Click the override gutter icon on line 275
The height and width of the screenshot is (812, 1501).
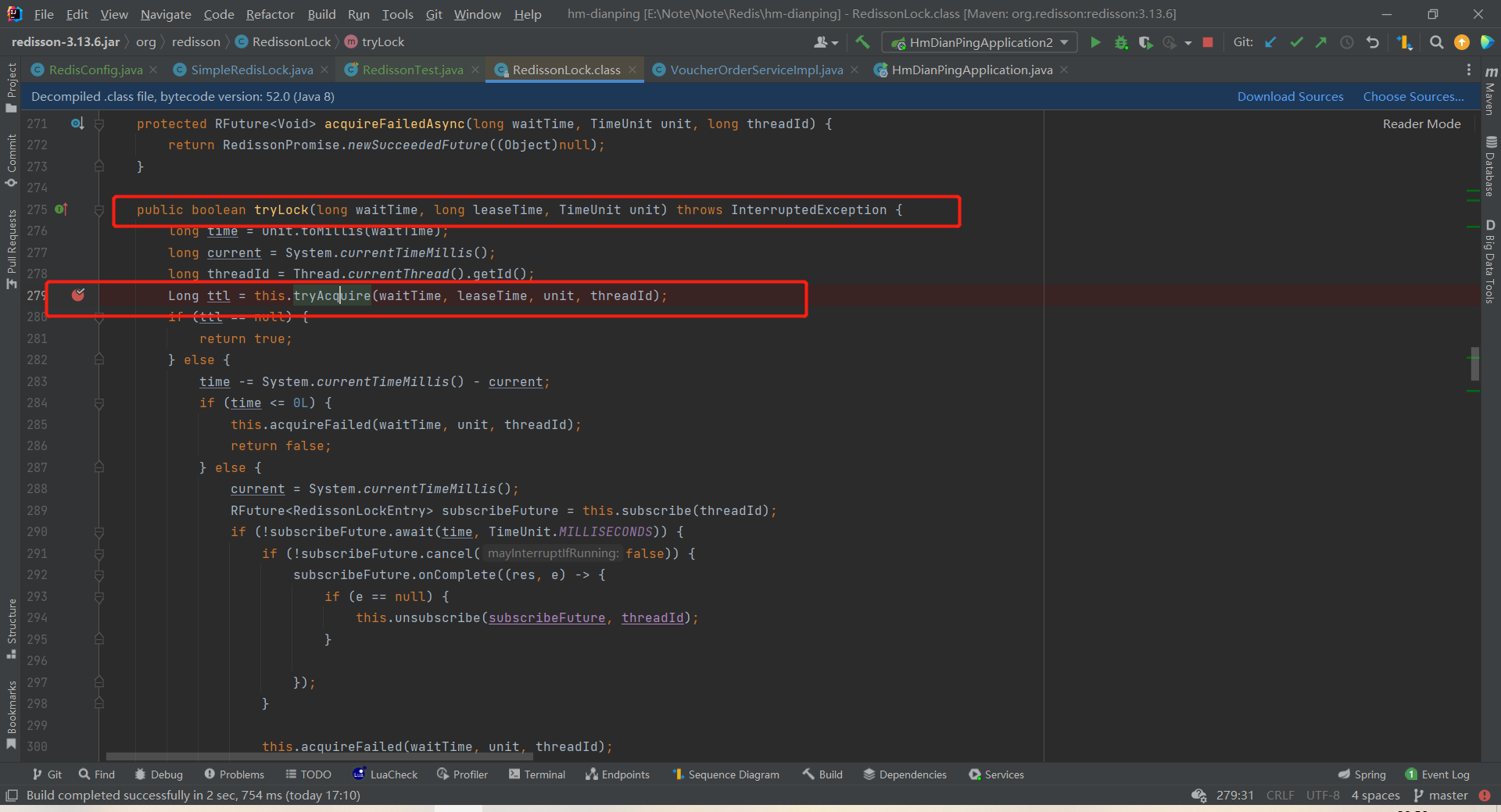tap(61, 209)
